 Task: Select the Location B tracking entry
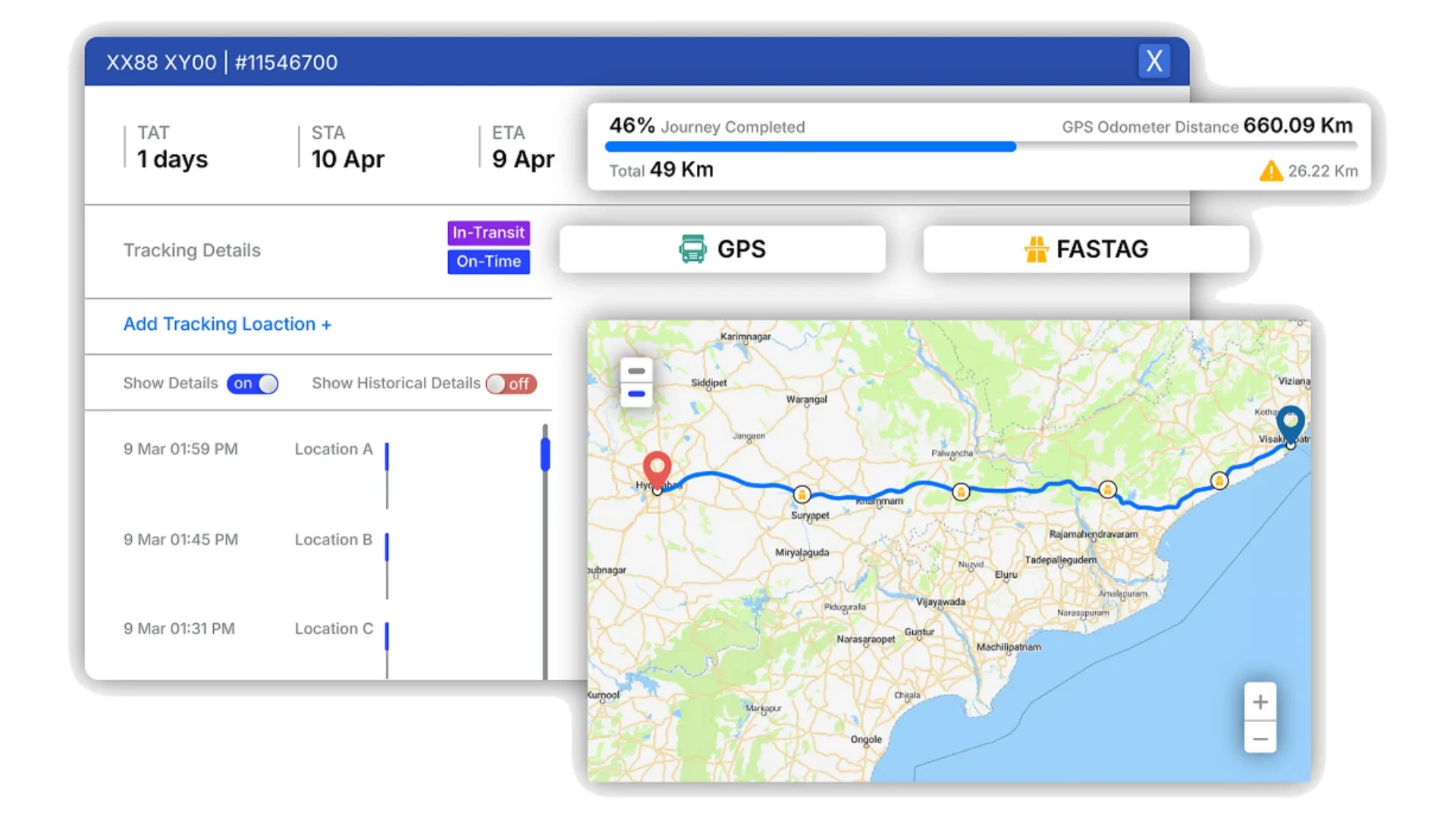pos(334,539)
